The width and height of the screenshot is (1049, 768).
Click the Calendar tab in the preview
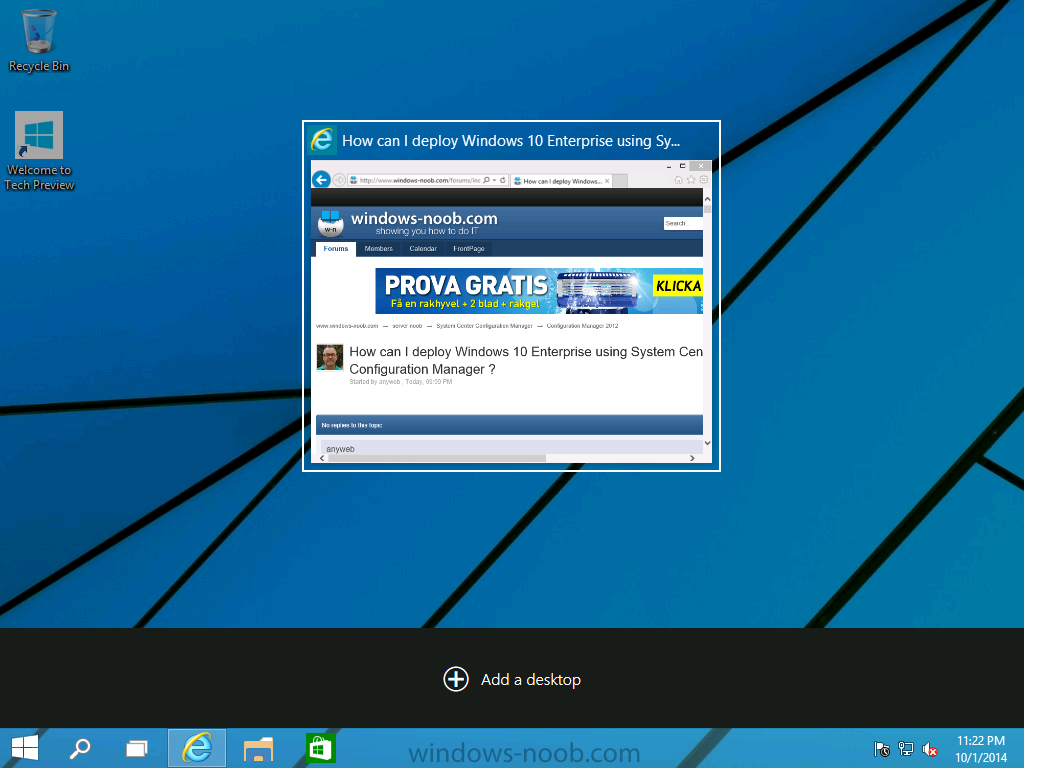pyautogui.click(x=423, y=248)
